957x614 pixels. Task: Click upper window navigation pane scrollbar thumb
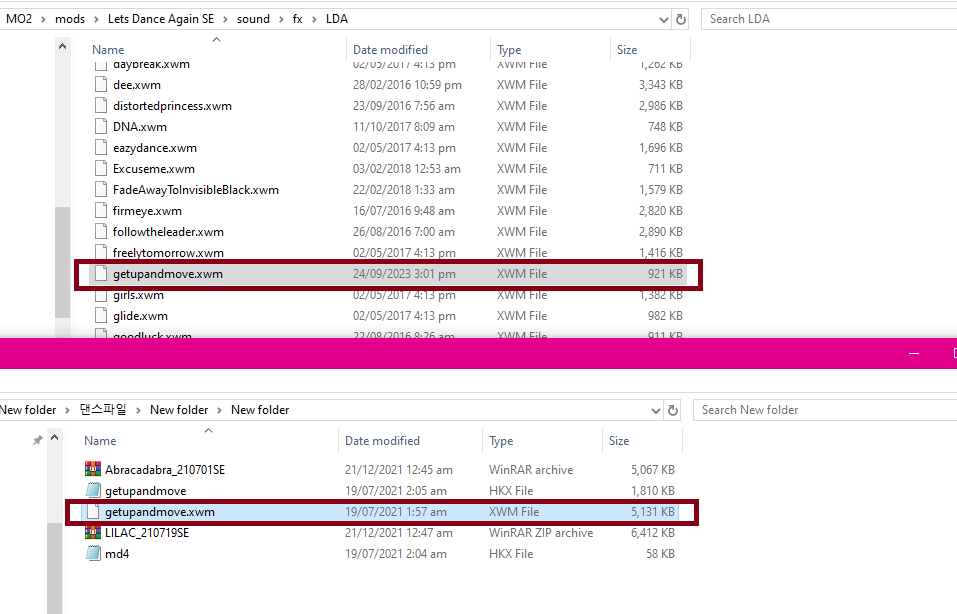[x=62, y=262]
